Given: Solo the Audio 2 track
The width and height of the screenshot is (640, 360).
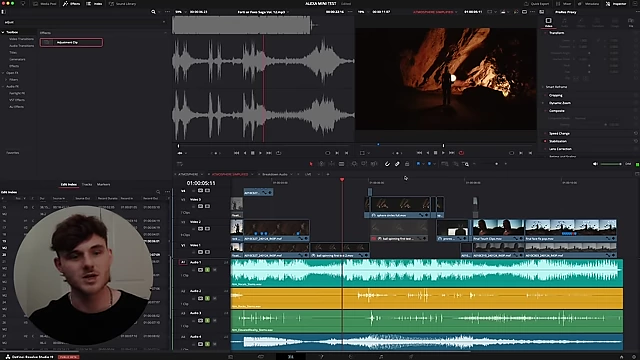Looking at the screenshot, I should [x=207, y=298].
